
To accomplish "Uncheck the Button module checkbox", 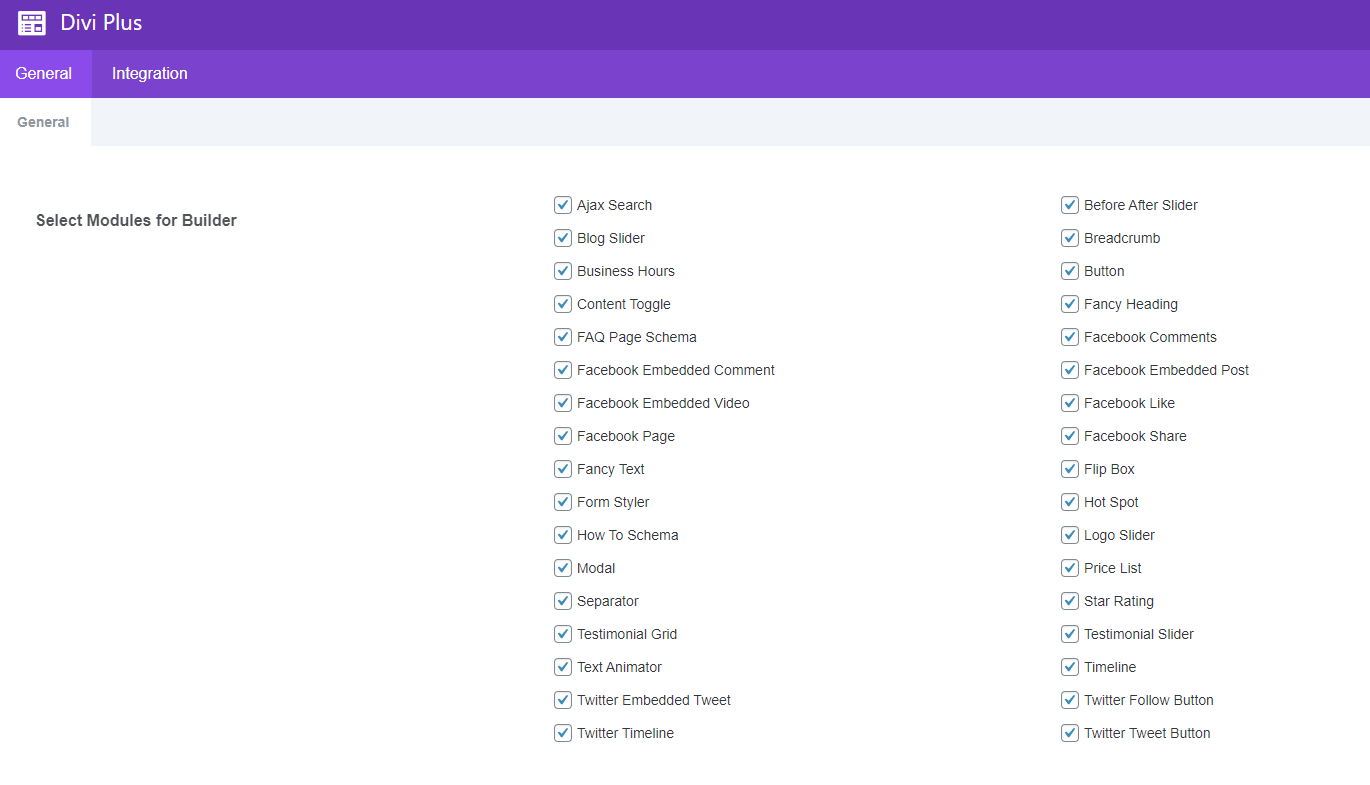I will [1070, 271].
